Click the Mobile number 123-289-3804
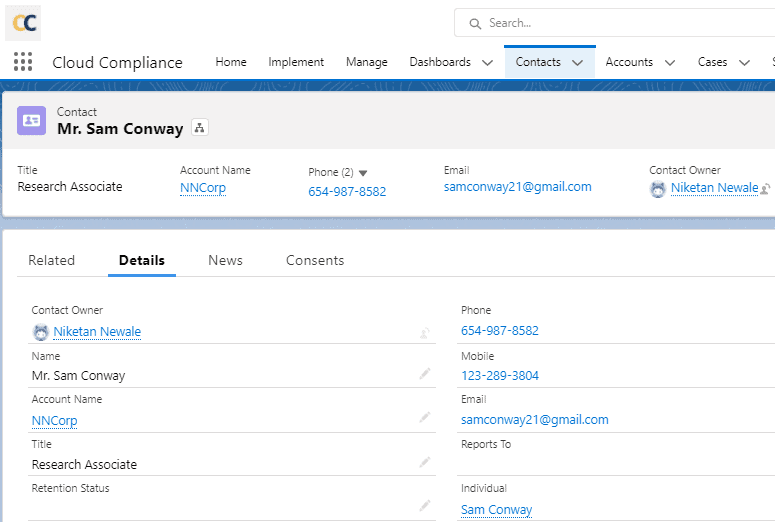The image size is (775, 522). [x=499, y=376]
